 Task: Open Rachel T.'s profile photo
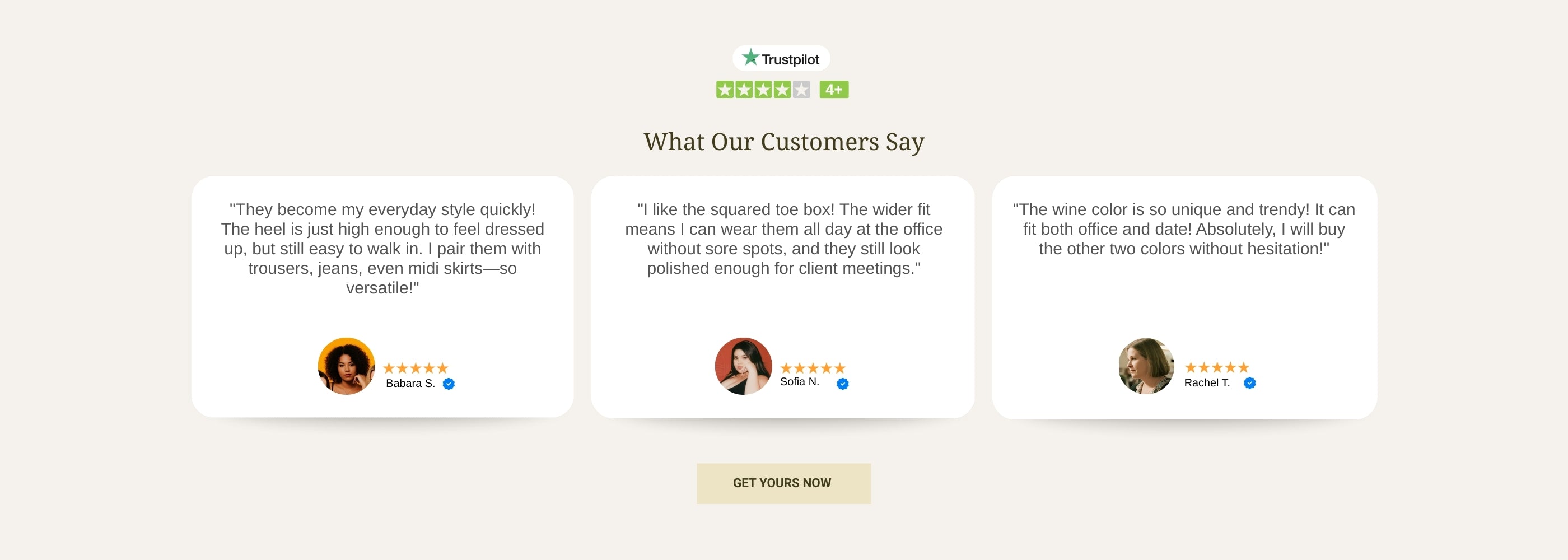[x=1146, y=366]
